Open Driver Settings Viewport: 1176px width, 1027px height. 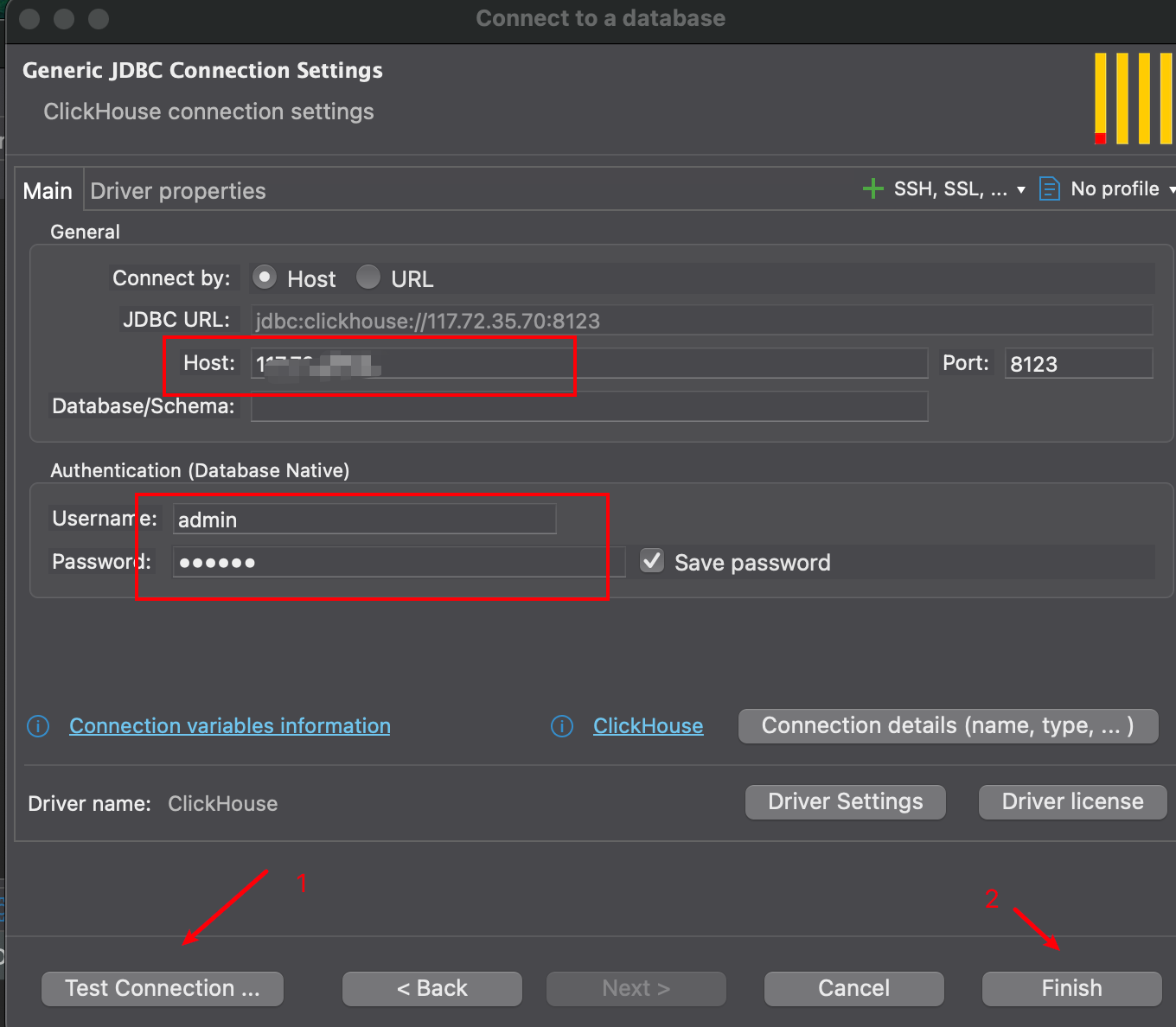tap(846, 802)
